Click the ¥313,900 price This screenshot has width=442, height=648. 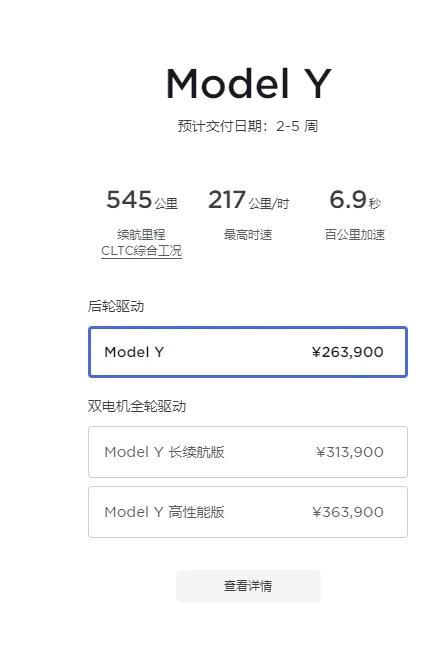tap(349, 452)
